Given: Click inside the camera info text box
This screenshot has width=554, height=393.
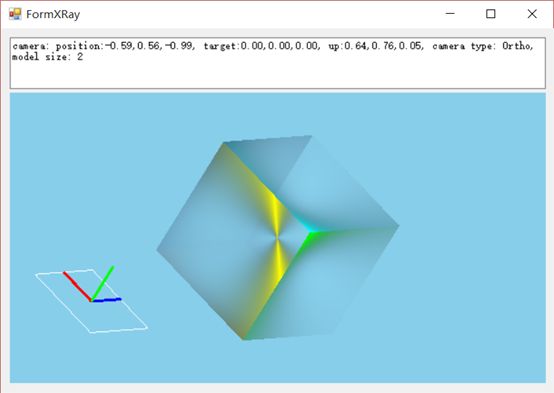Looking at the screenshot, I should pos(278,63).
